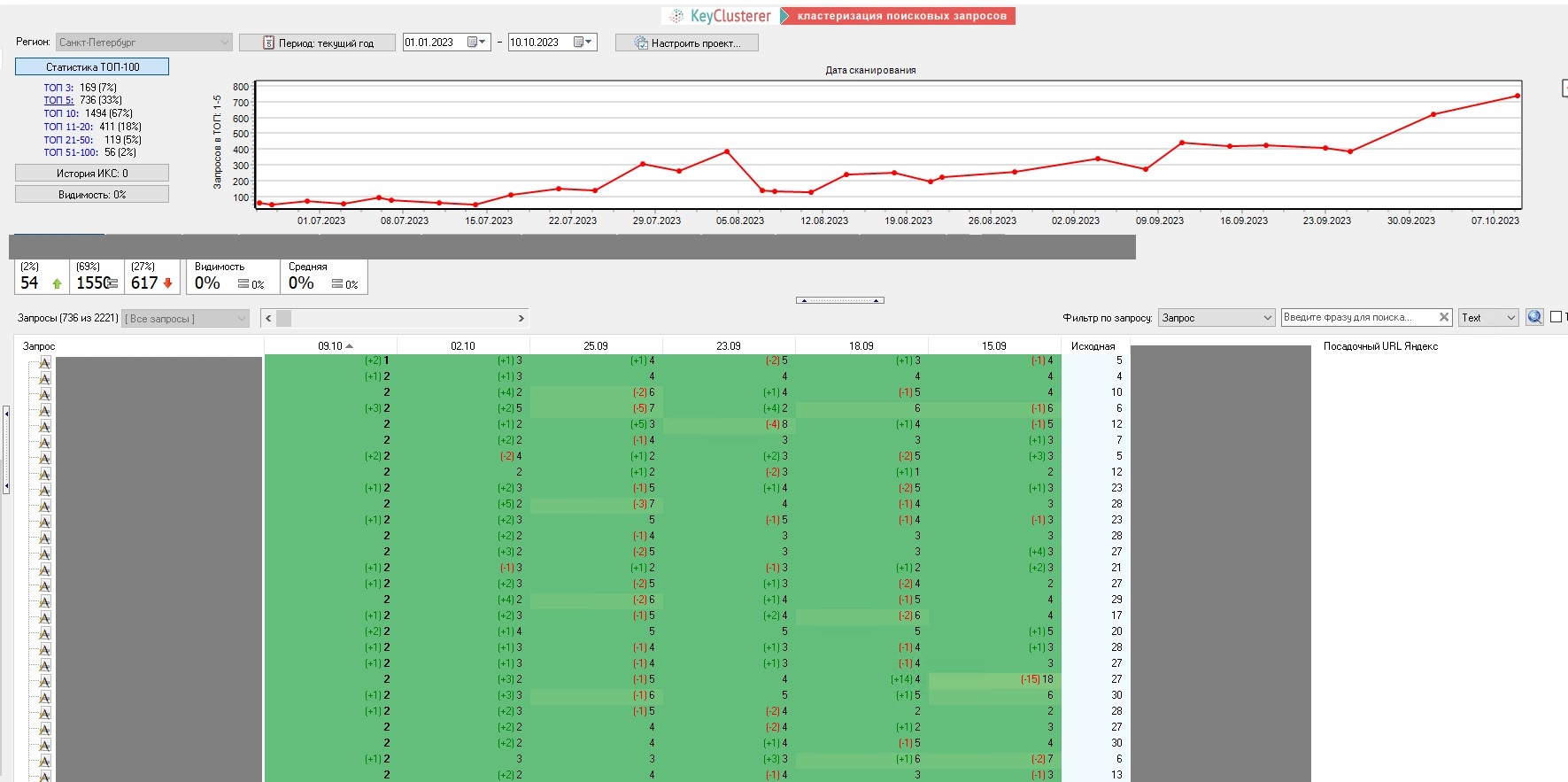The height and width of the screenshot is (782, 1568).
Task: Click the magnifier search icon beside Text dropdown
Action: [1534, 317]
